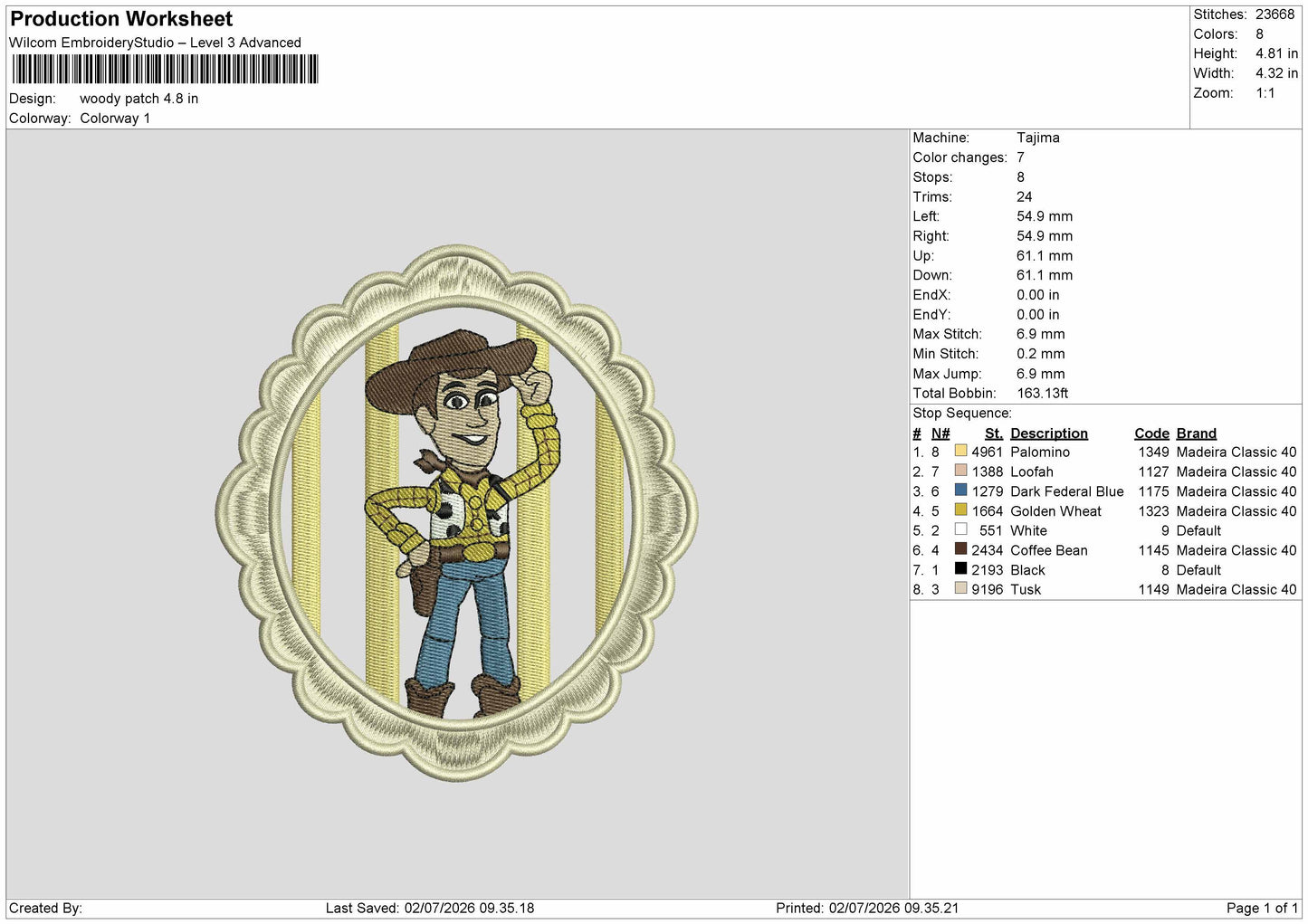Click the Left value 54.9 mm

pos(1045,216)
